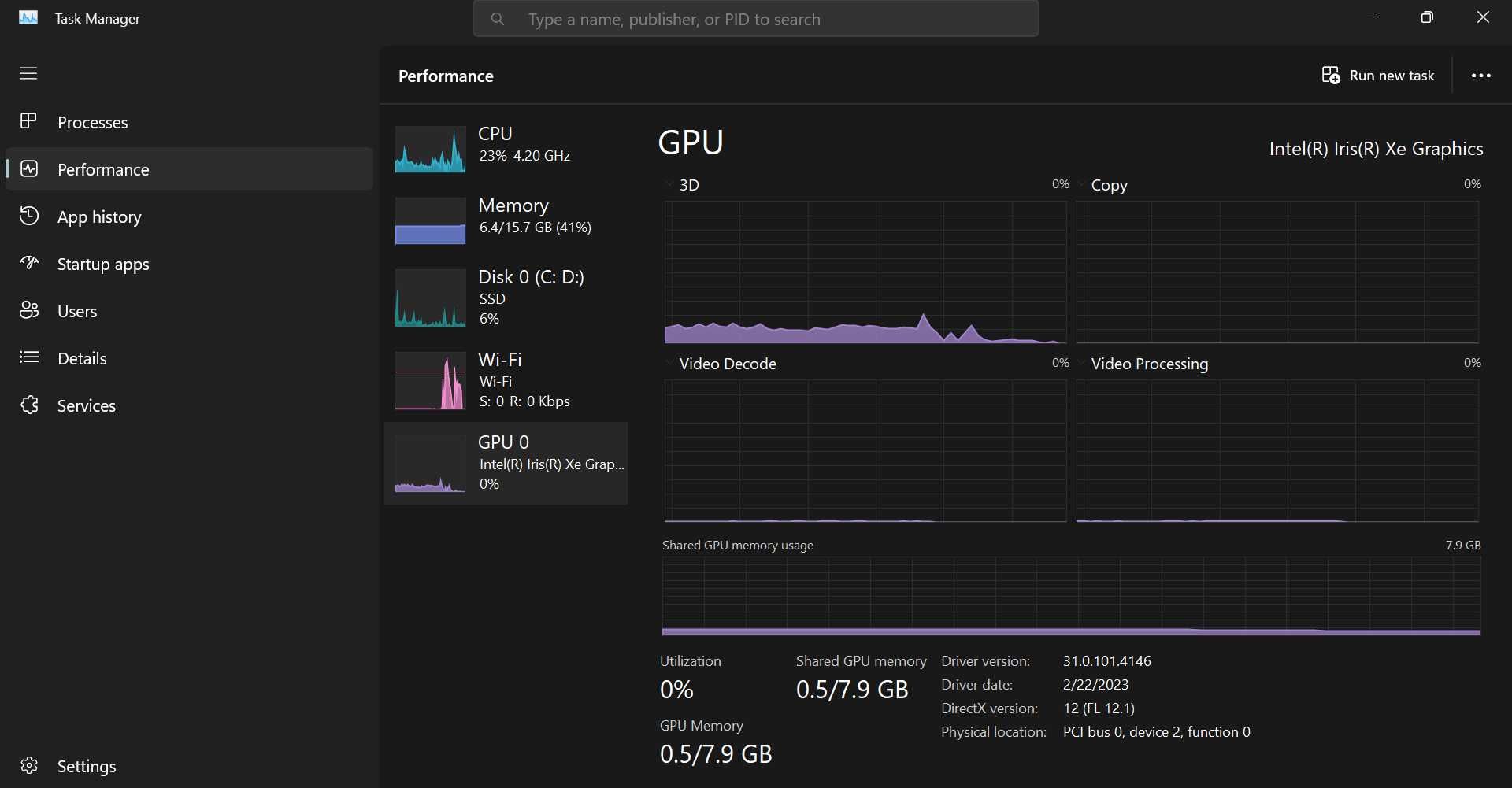Expand the Video Processing engine dropdown chevron
1512x788 pixels.
pos(1081,364)
